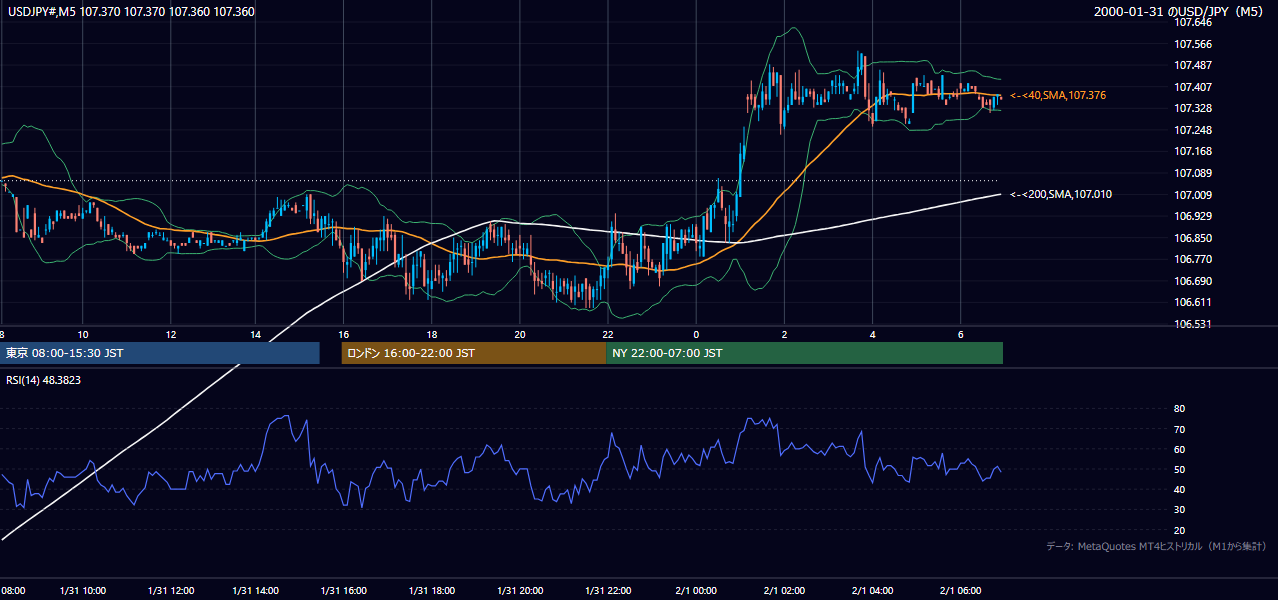The image size is (1278, 600).
Task: Click the 1/31 12:00 time axis label
Action: pos(170,590)
